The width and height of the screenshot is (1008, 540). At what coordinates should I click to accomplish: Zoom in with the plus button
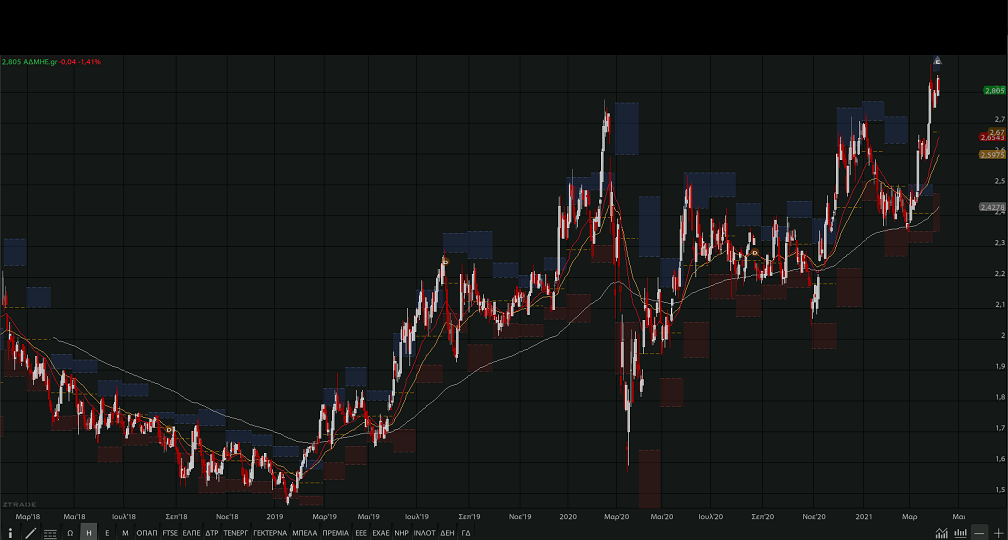point(998,533)
